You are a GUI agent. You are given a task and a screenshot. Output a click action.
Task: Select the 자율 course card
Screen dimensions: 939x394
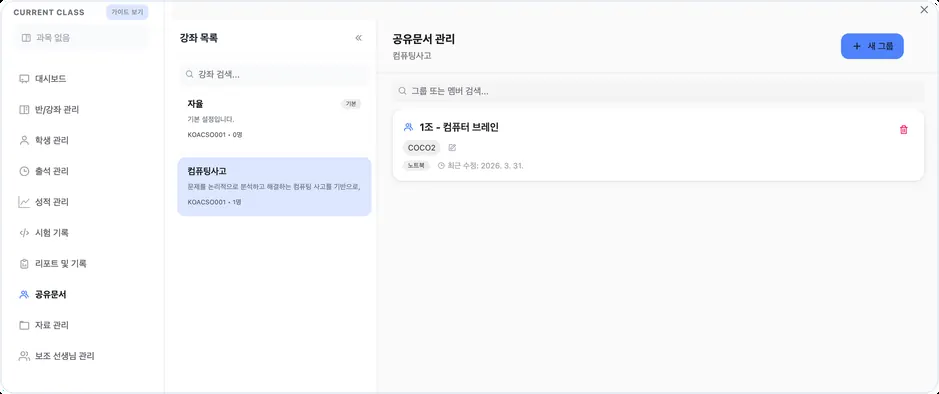tap(274, 119)
